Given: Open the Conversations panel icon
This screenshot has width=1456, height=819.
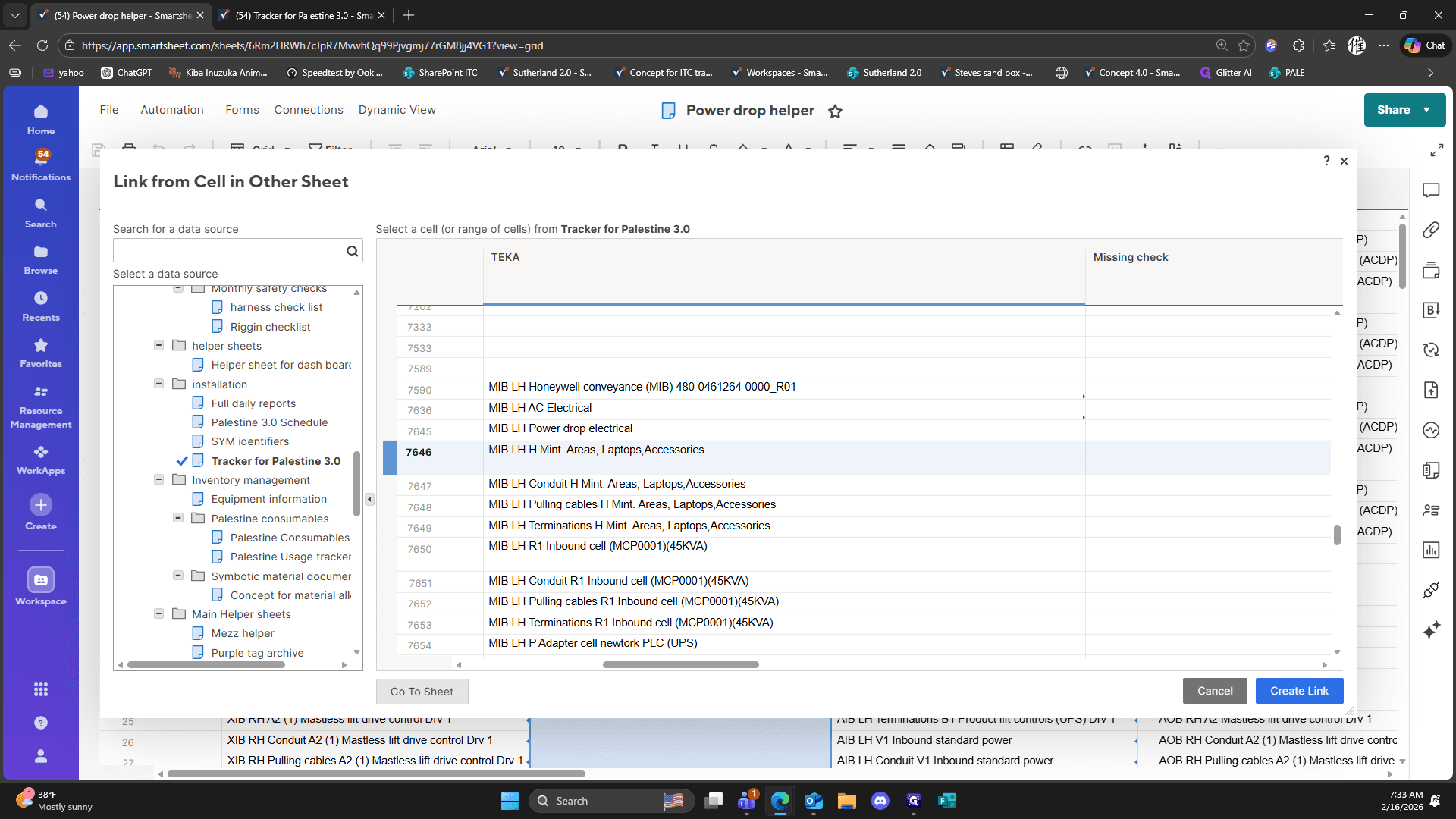Looking at the screenshot, I should 1431,190.
